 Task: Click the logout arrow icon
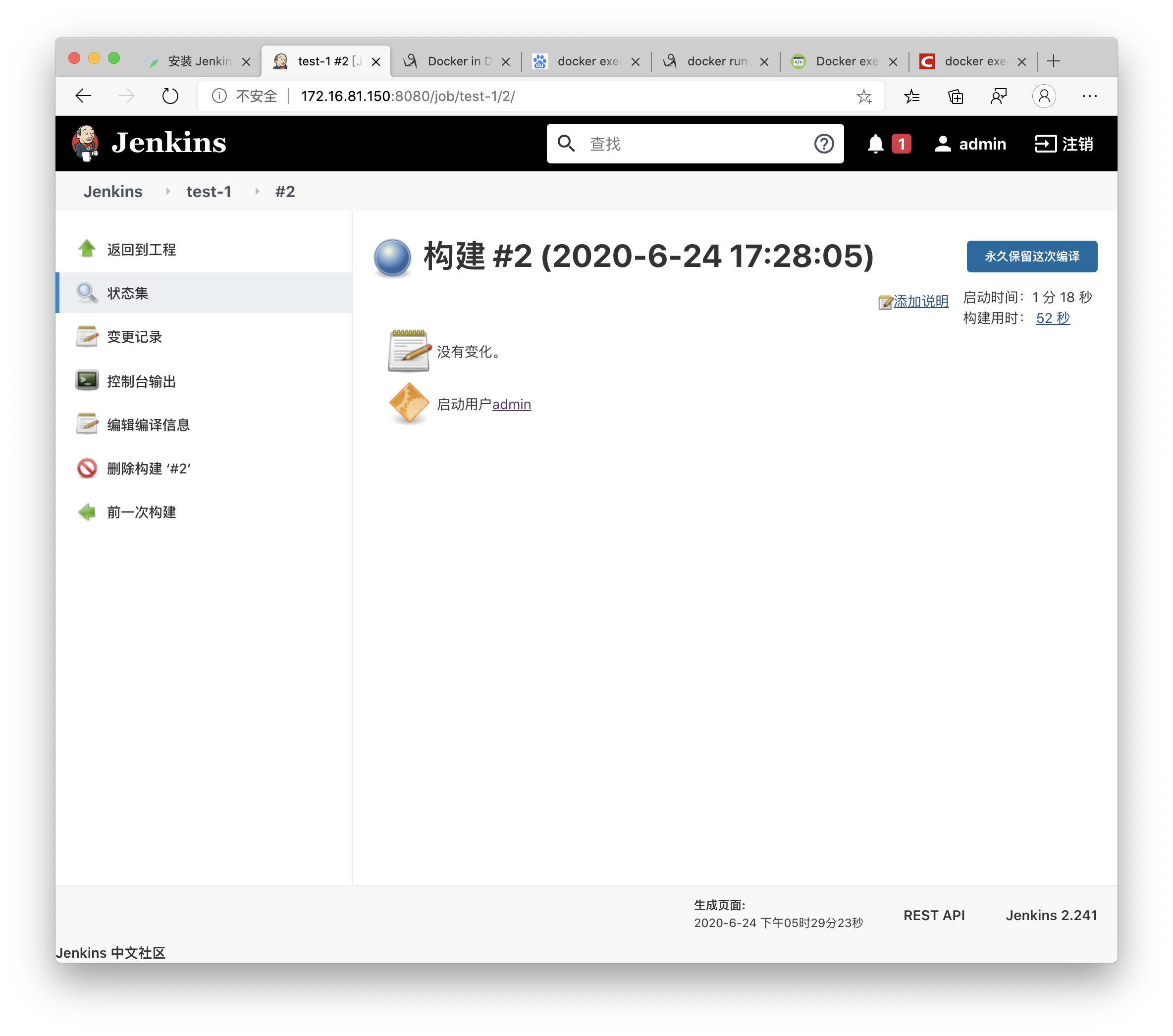(x=1045, y=144)
